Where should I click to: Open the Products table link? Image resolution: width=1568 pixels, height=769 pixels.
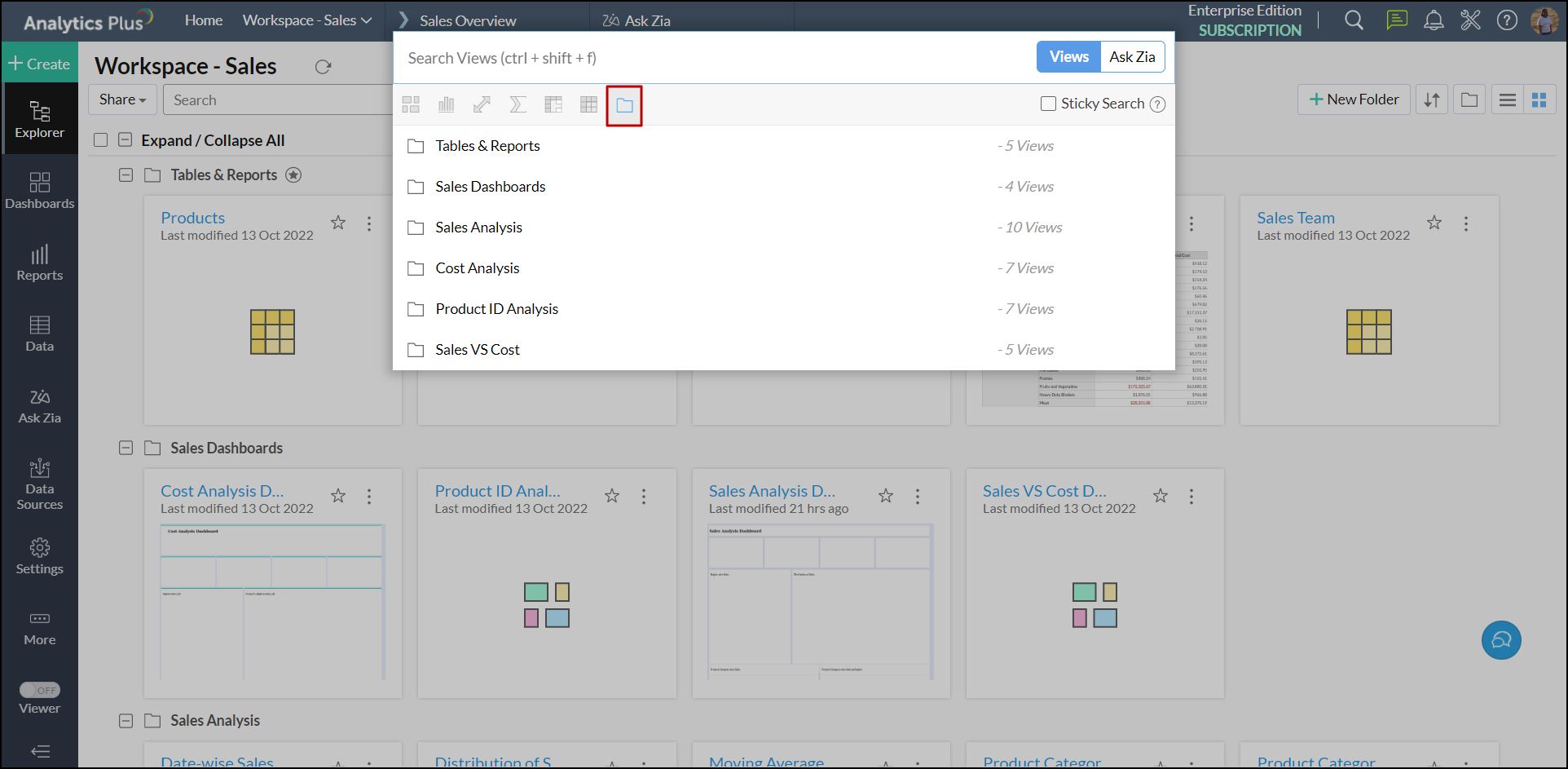[192, 218]
